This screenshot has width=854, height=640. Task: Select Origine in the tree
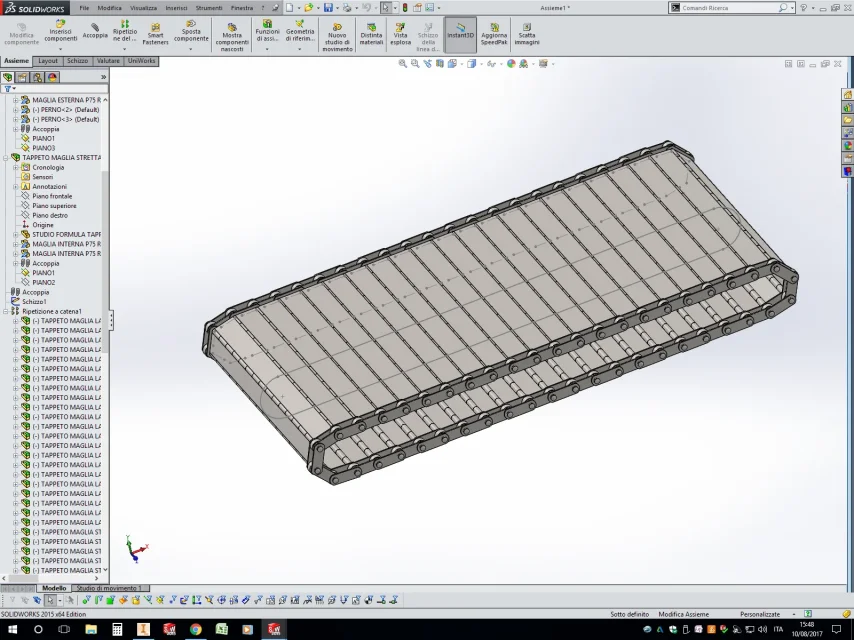[x=42, y=225]
